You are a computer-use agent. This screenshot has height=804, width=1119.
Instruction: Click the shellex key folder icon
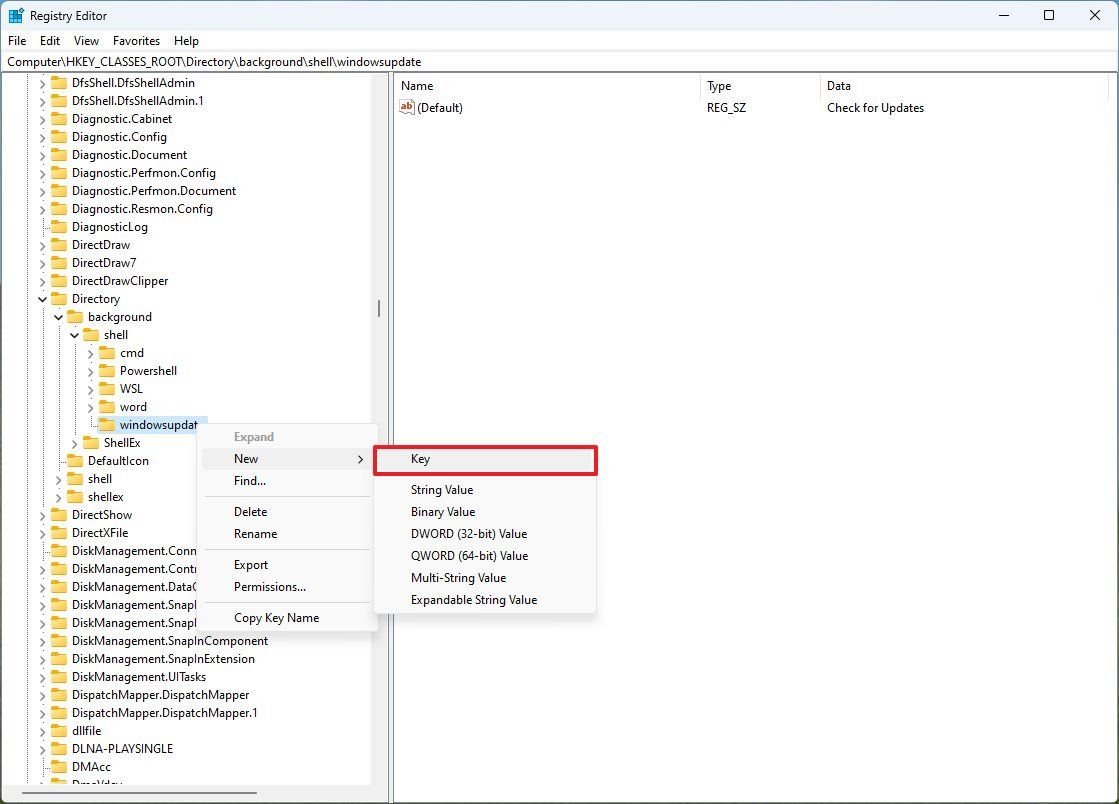(73, 496)
